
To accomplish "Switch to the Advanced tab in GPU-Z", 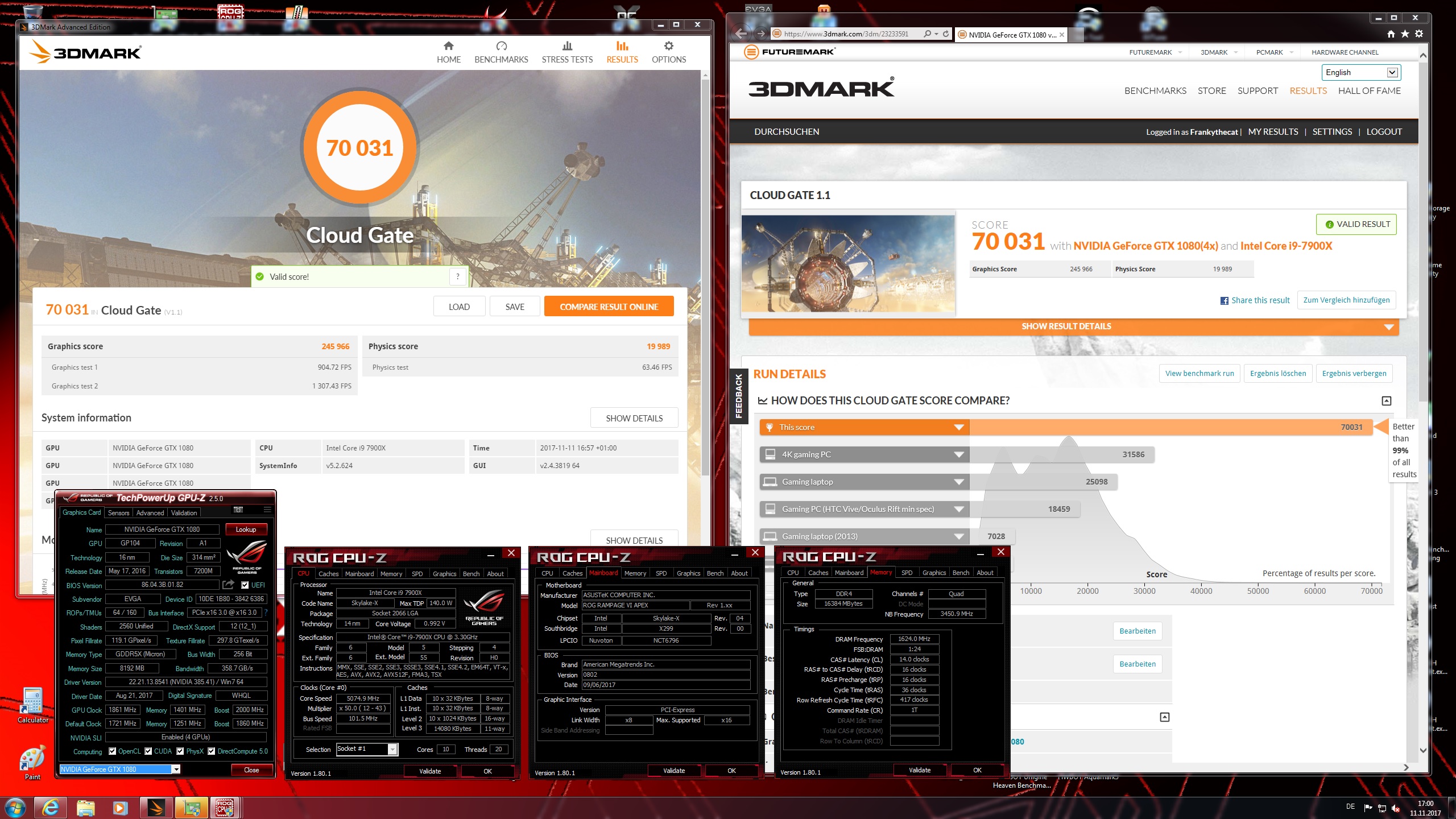I will coord(150,512).
